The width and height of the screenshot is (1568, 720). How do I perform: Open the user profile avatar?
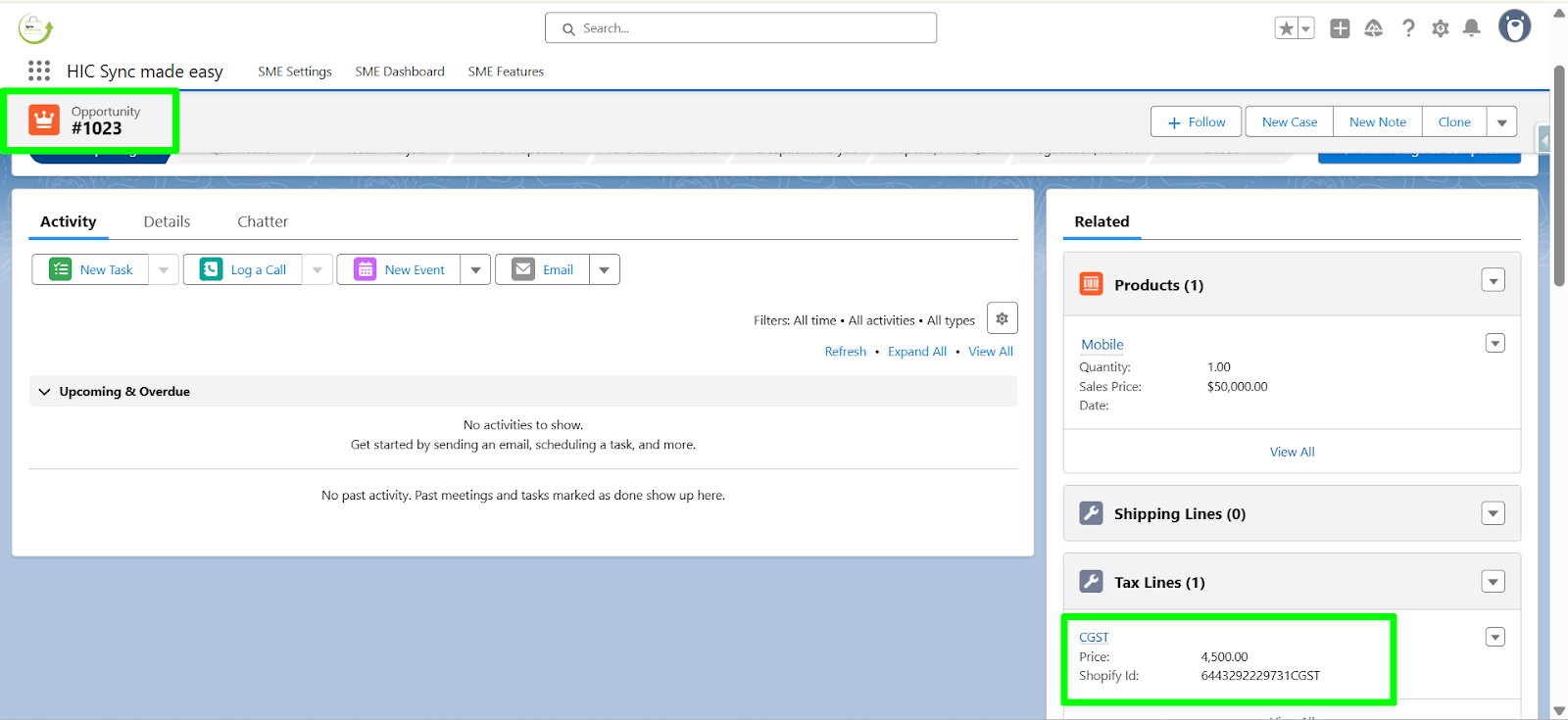(1514, 26)
